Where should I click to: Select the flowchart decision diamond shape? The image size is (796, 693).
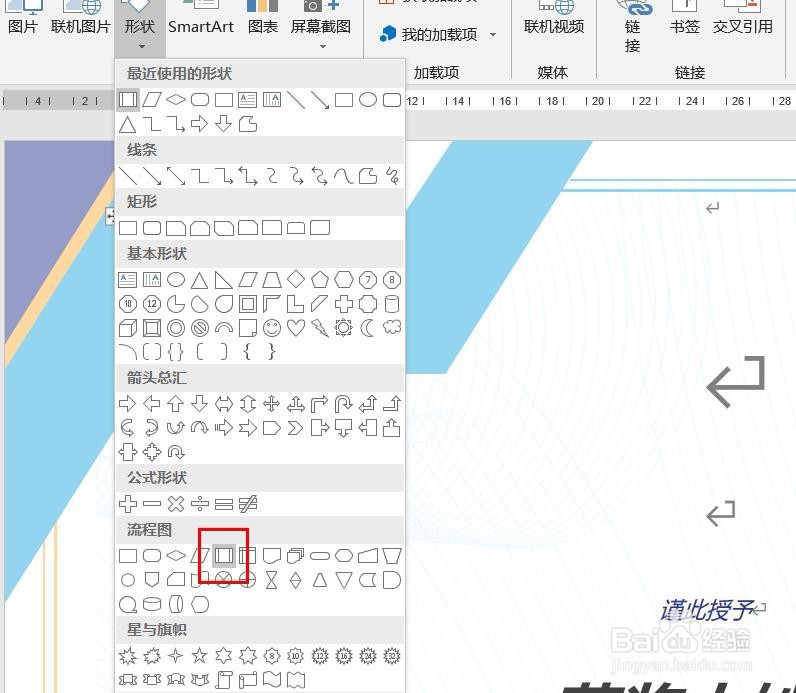[176, 555]
